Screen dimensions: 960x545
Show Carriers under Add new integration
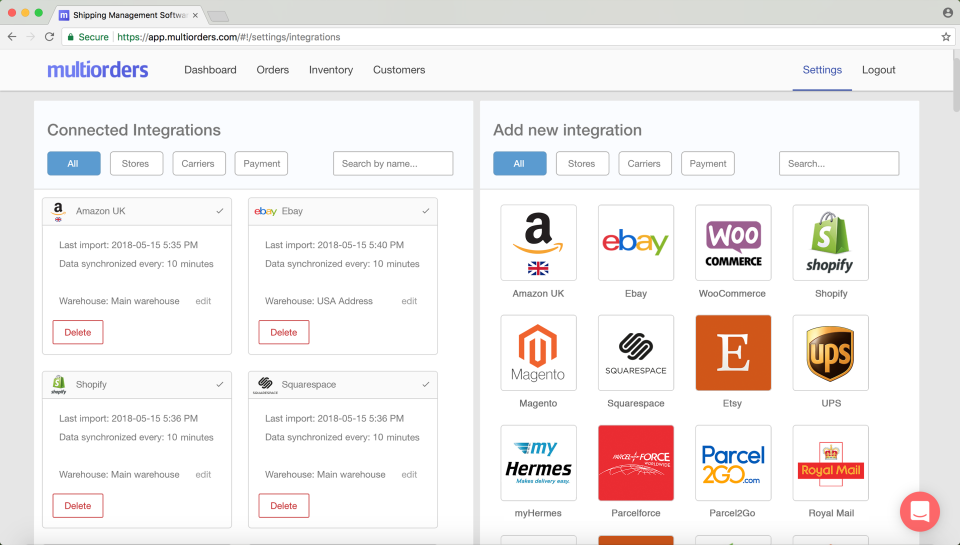(x=644, y=164)
